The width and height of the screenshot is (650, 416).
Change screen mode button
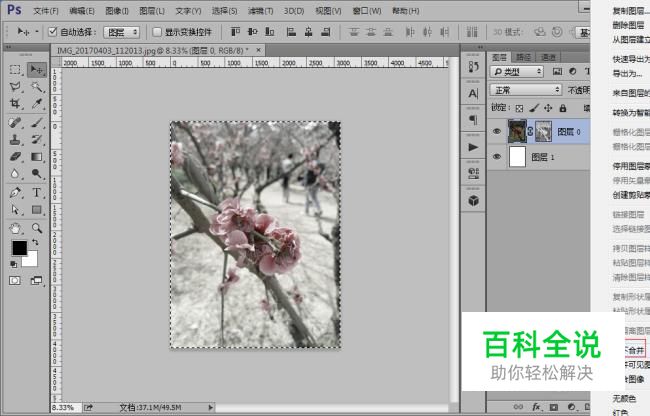[x=36, y=281]
